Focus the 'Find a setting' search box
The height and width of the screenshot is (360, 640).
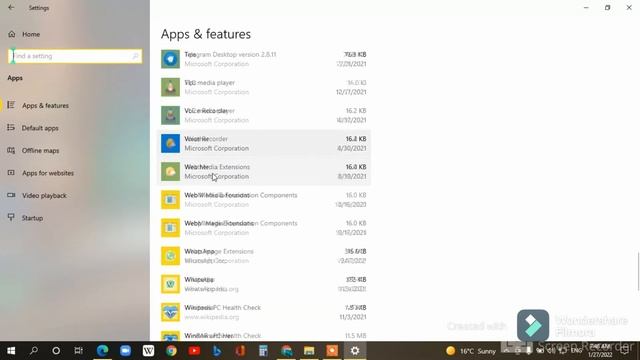click(x=75, y=56)
